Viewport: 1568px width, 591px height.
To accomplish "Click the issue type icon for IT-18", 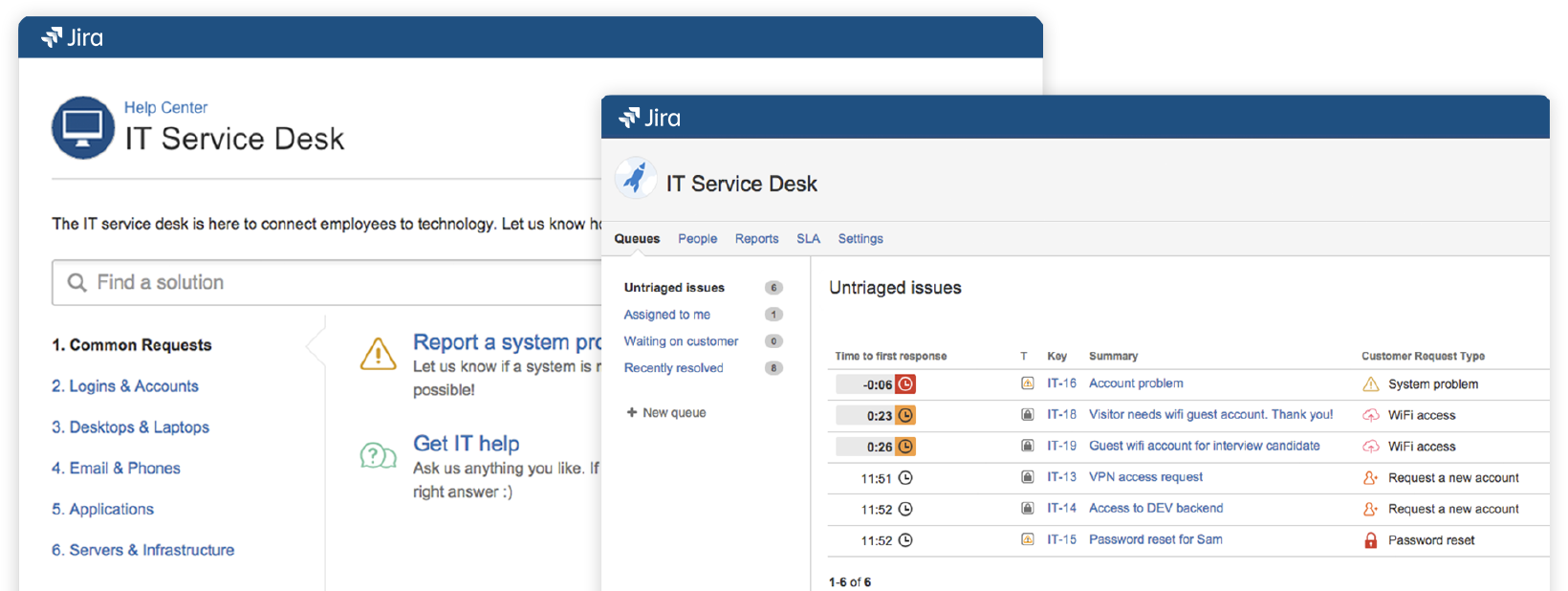I will [1027, 415].
